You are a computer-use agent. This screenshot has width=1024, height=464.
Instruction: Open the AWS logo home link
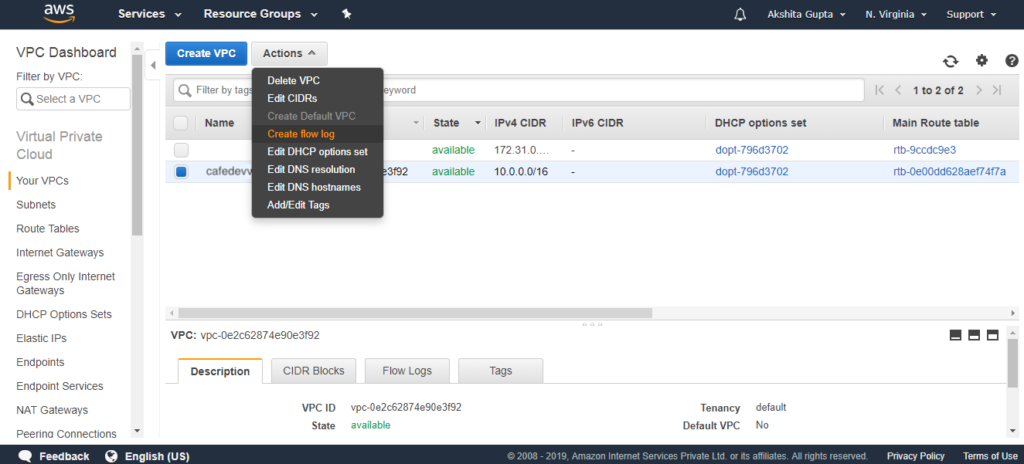pos(61,14)
